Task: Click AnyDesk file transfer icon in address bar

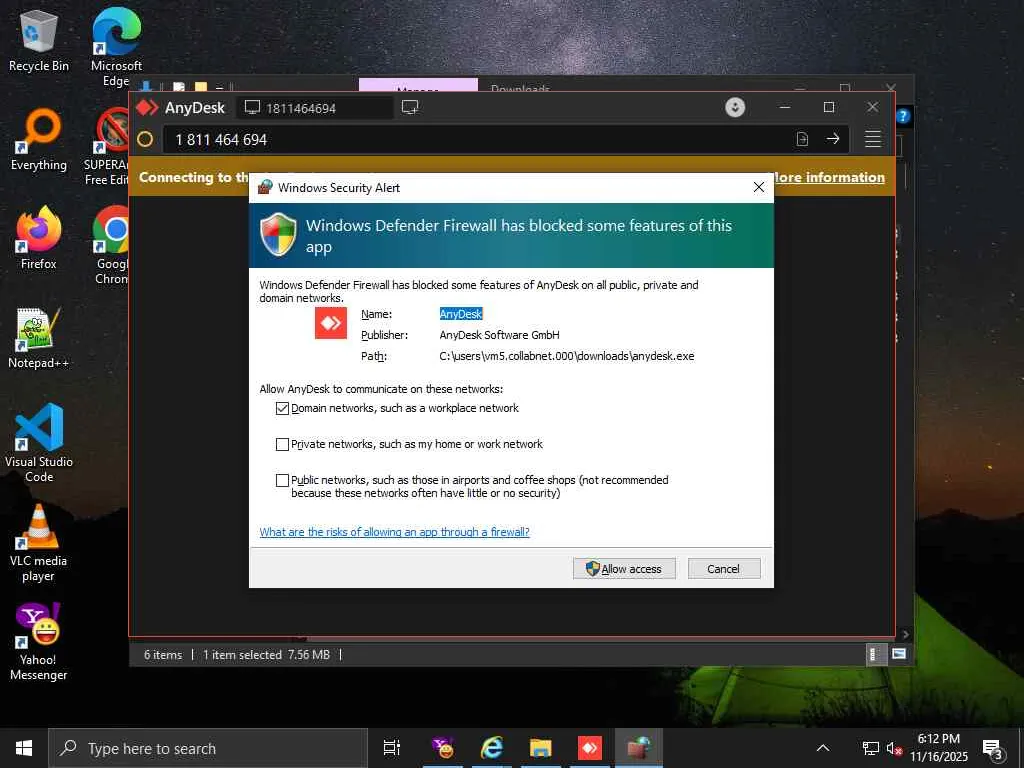Action: pyautogui.click(x=802, y=139)
